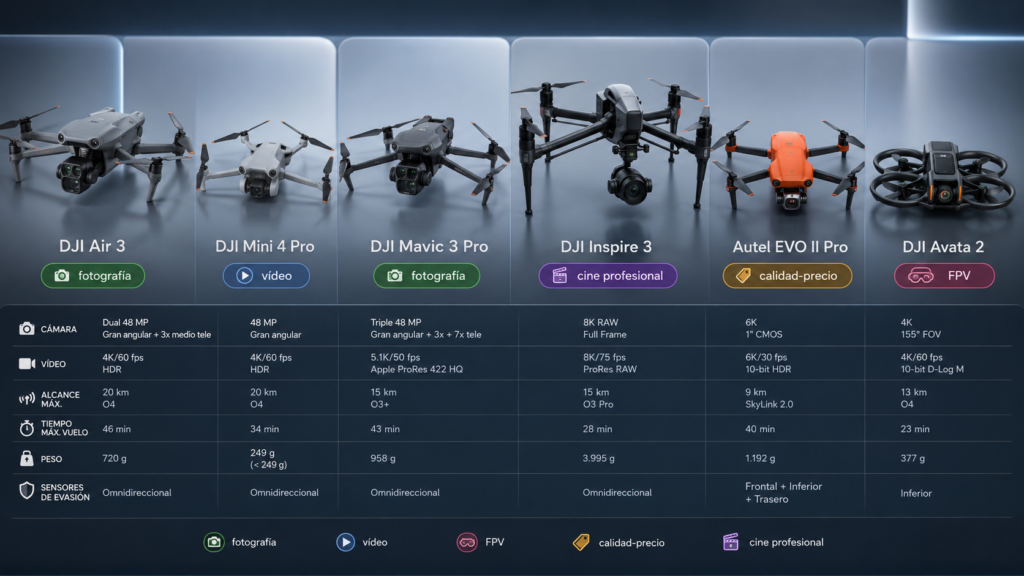Click the '23 min' flight time cell

click(x=915, y=429)
